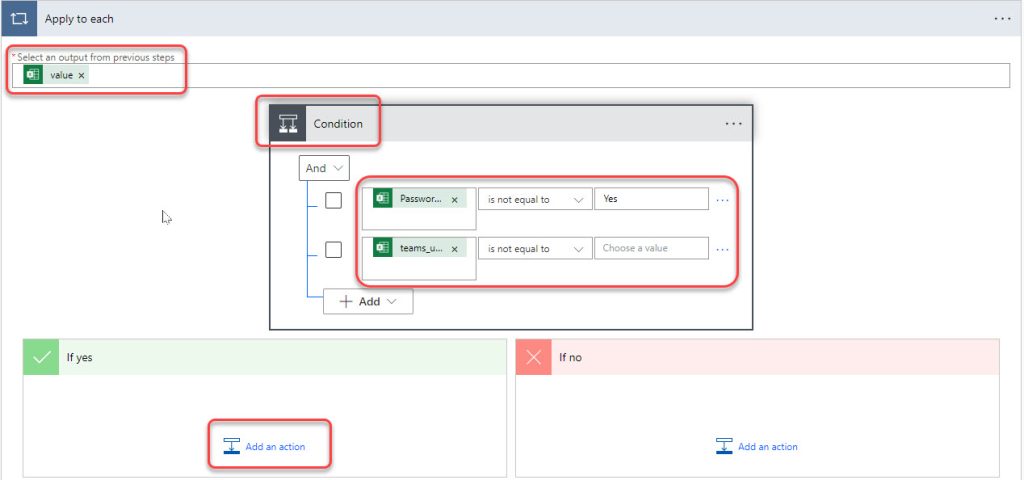1024x480 pixels.
Task: Remove the teams_u token from second condition
Action: [x=454, y=249]
